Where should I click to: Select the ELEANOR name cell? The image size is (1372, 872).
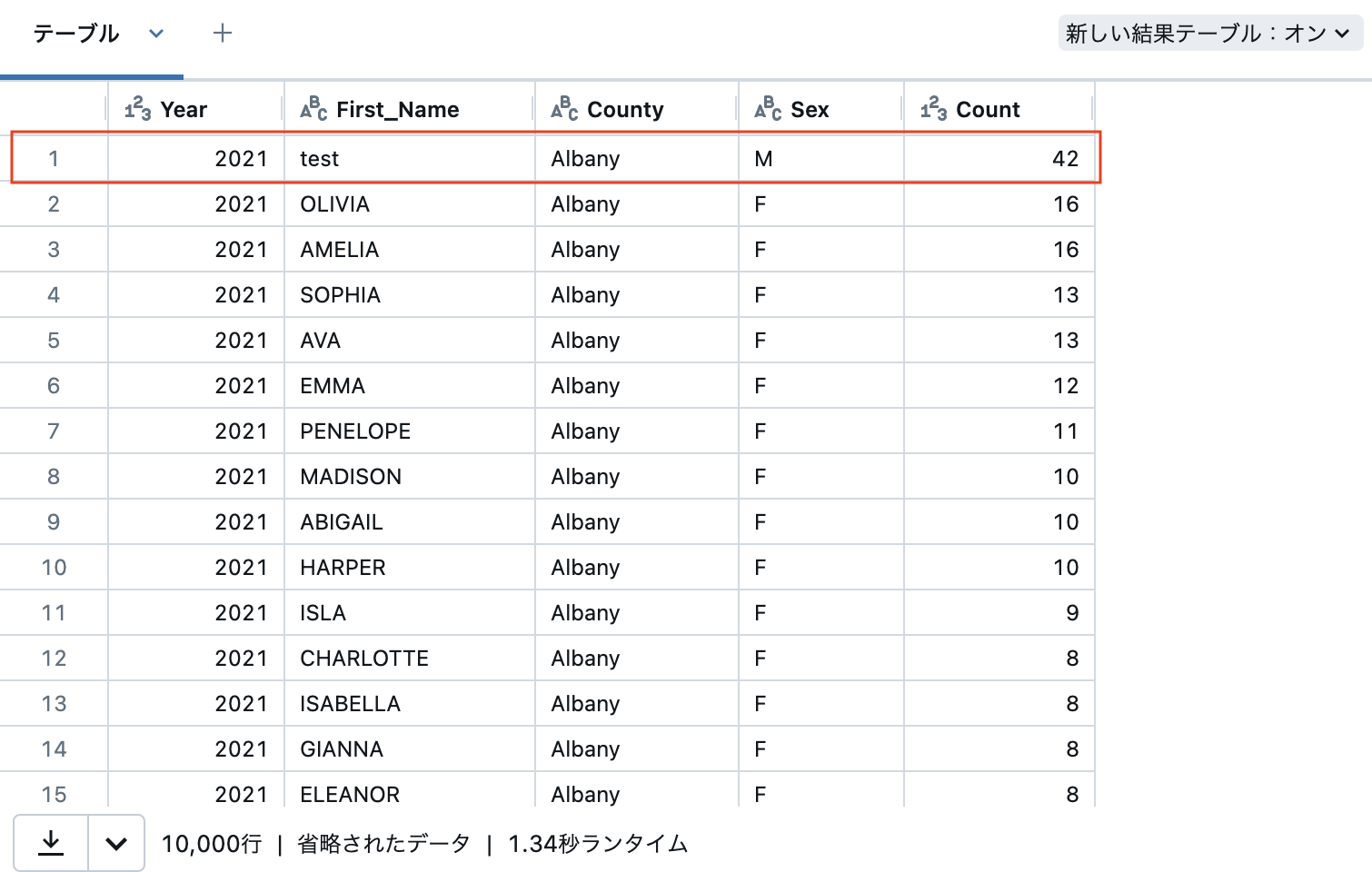[410, 790]
